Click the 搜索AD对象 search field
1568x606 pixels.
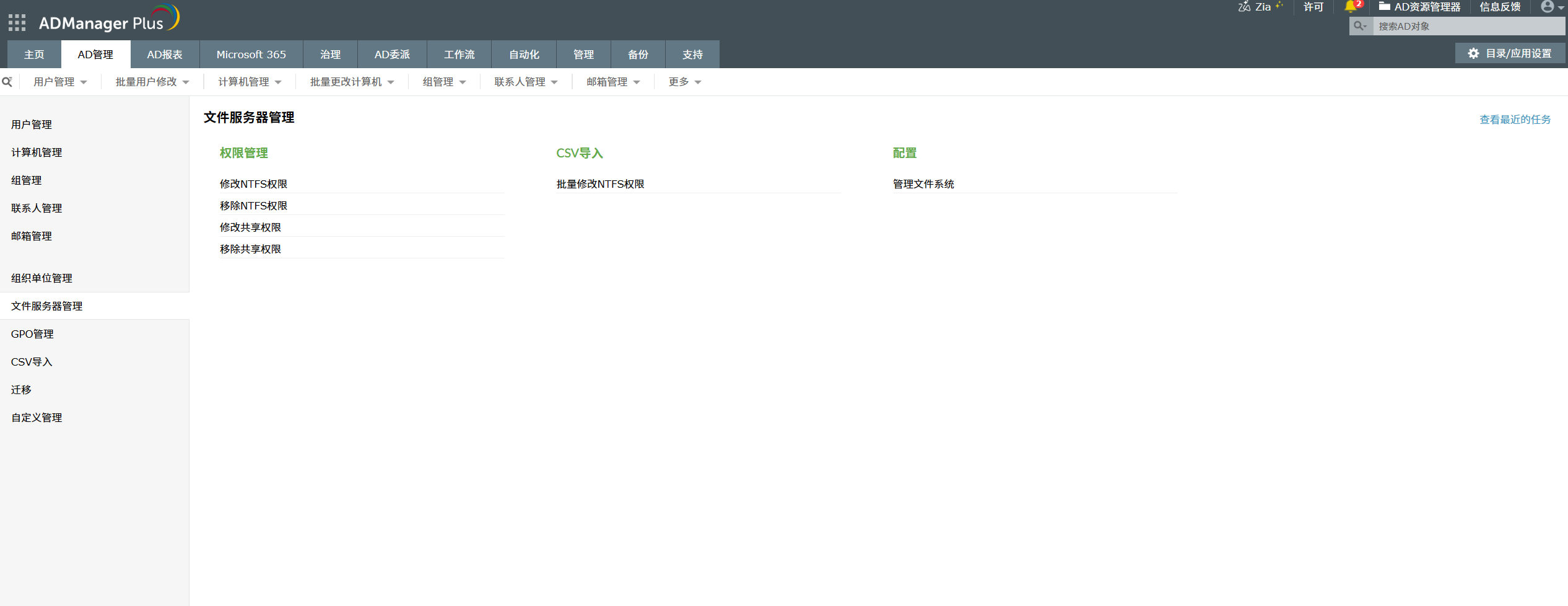(1468, 26)
